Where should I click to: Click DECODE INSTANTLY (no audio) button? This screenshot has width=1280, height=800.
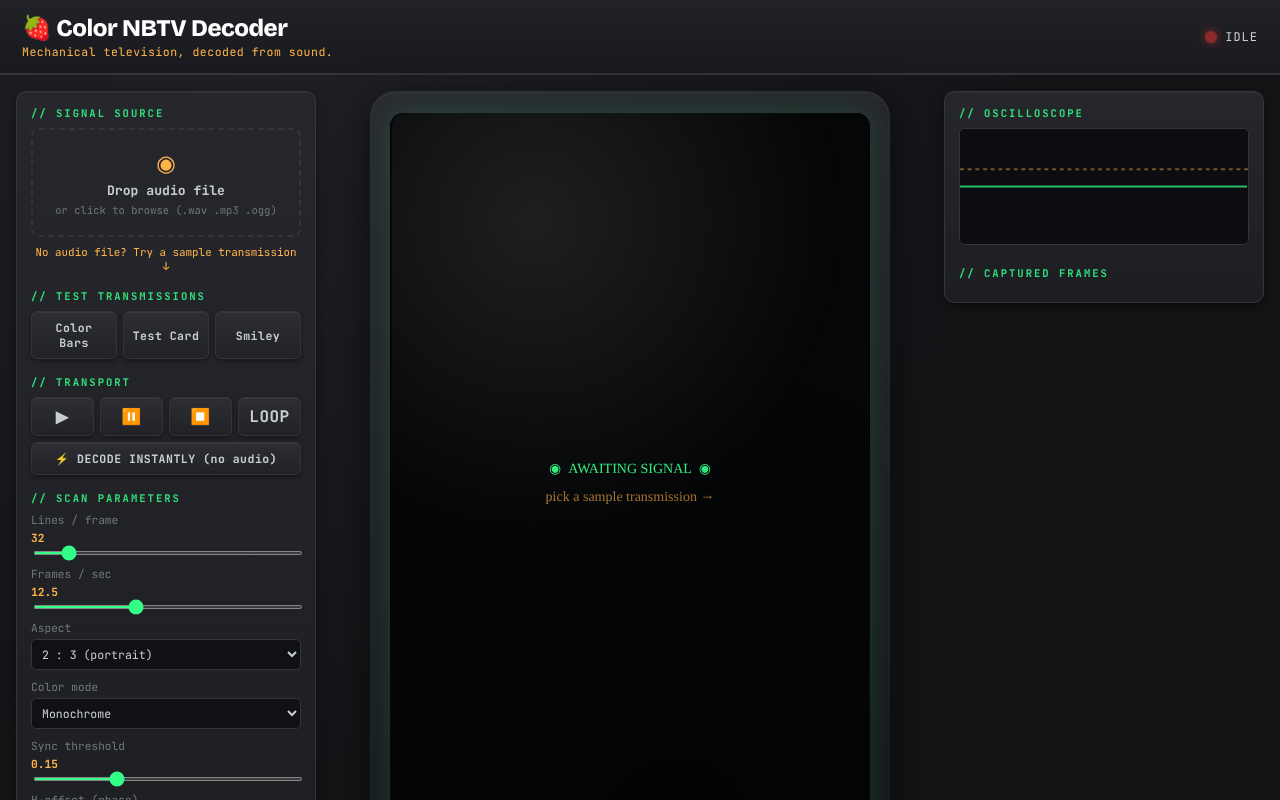[166, 459]
